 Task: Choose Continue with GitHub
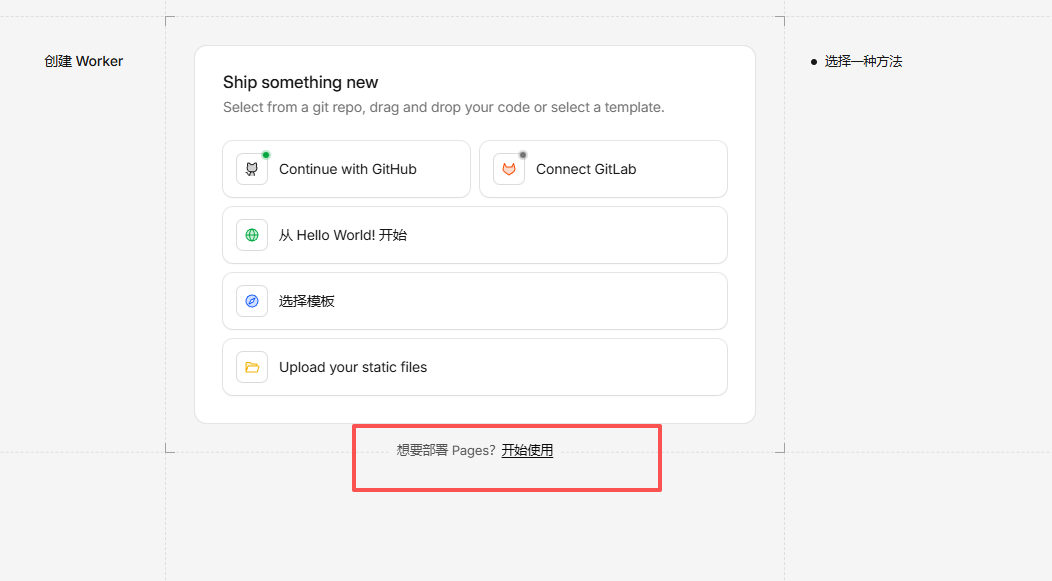(x=347, y=169)
